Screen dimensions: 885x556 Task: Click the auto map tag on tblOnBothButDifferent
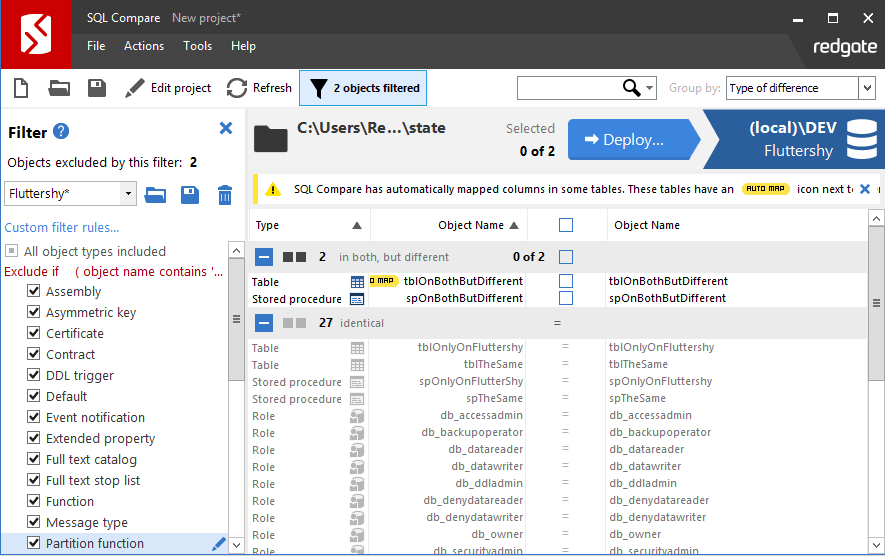coord(384,281)
